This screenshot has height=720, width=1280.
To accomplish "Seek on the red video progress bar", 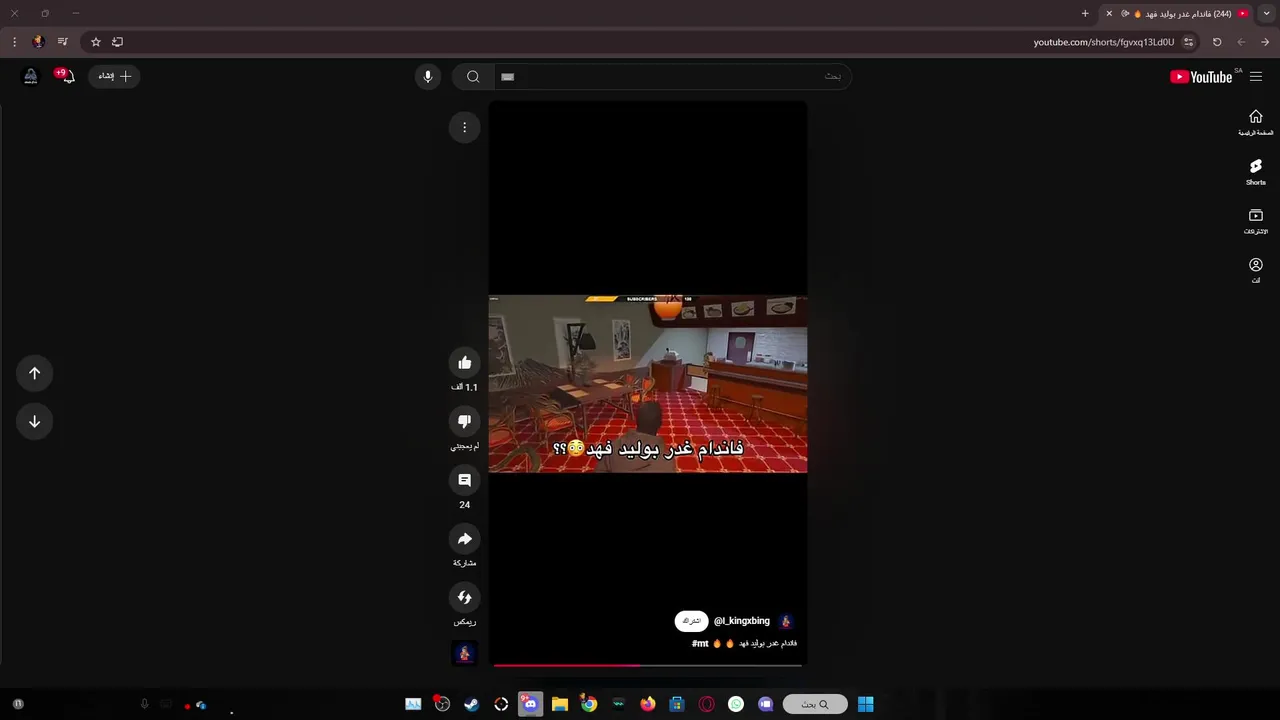I will click(647, 664).
